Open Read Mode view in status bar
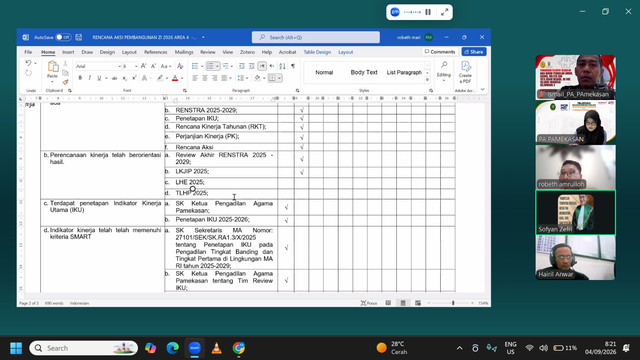Image resolution: width=640 pixels, height=360 pixels. click(388, 303)
